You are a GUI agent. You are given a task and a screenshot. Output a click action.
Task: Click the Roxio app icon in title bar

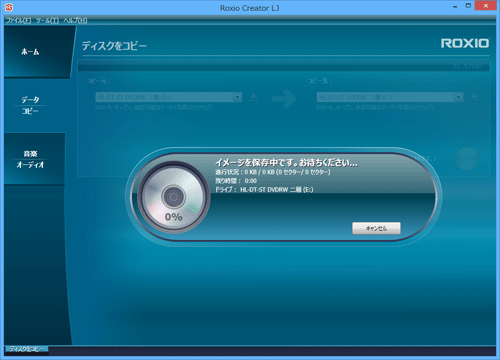9,7
